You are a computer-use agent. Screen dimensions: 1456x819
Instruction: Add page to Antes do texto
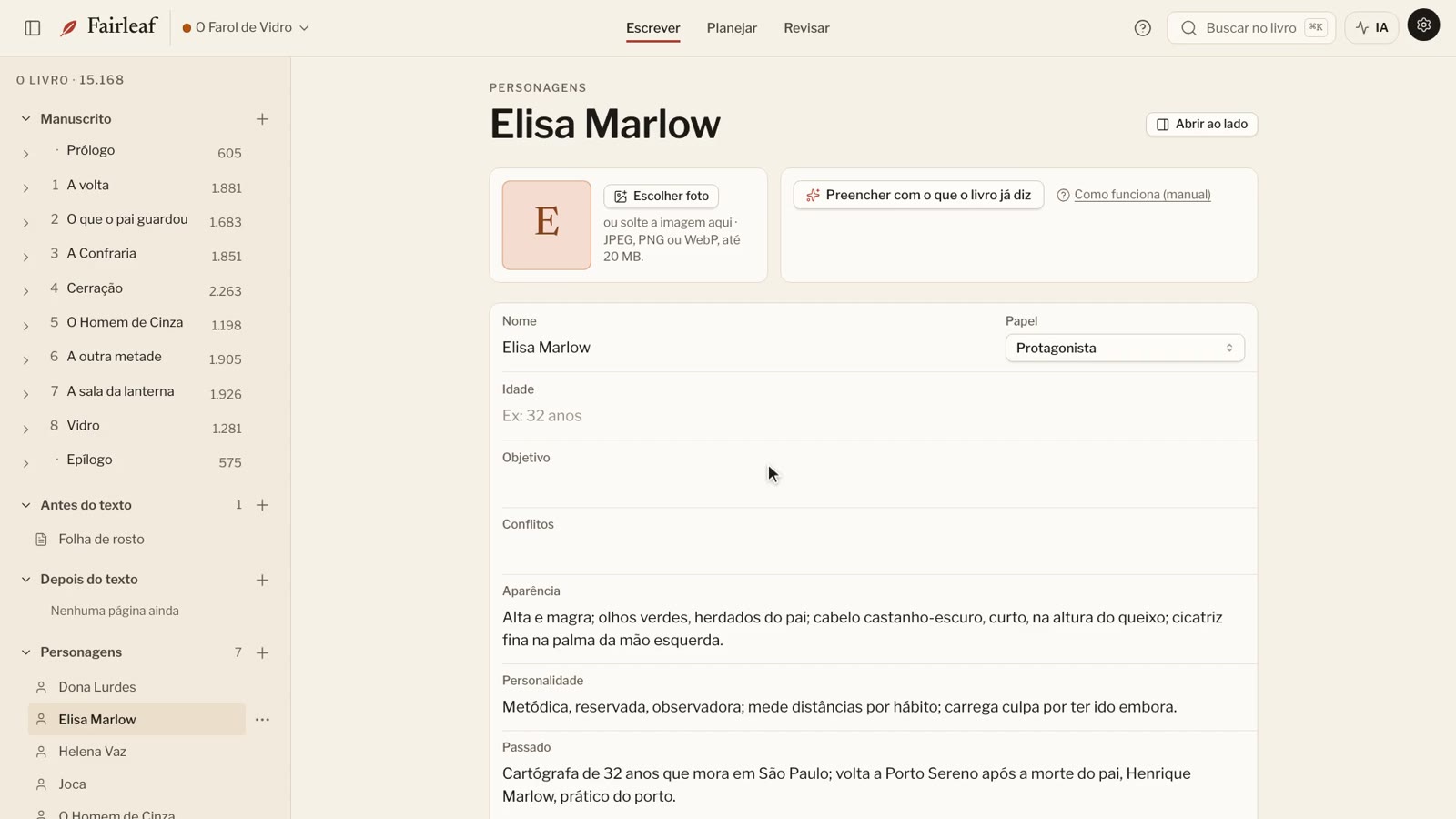262,505
